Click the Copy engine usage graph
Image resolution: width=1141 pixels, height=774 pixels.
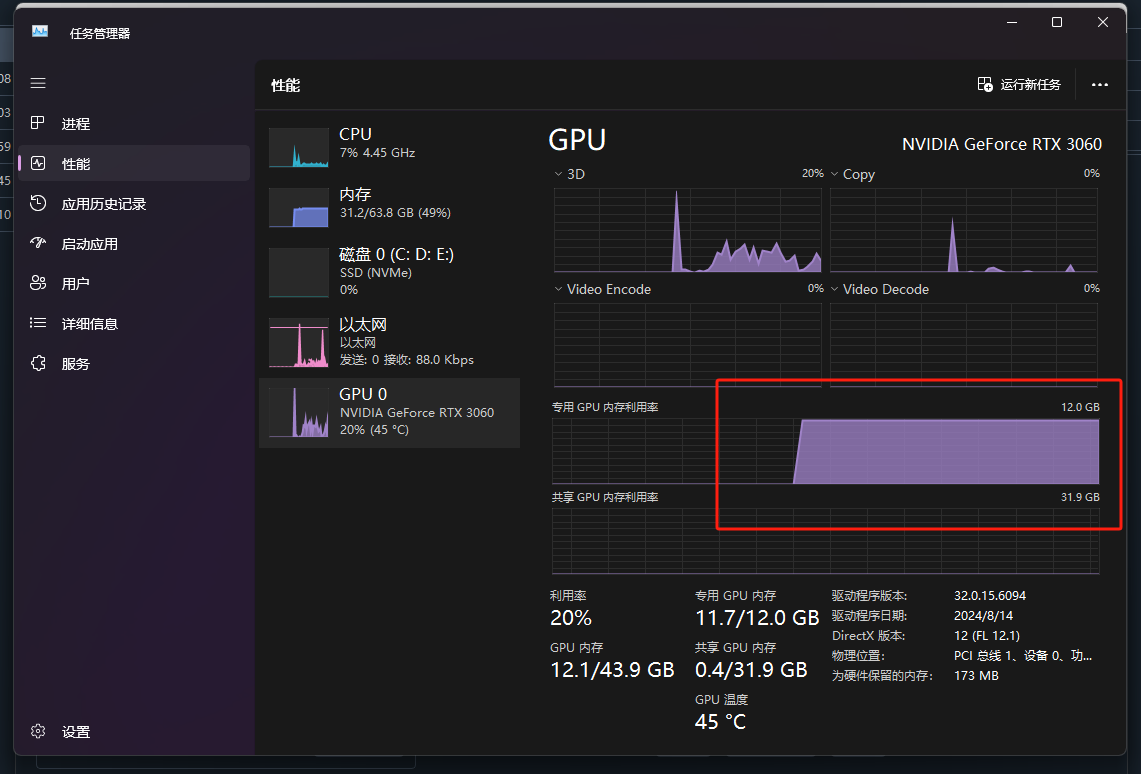point(963,230)
